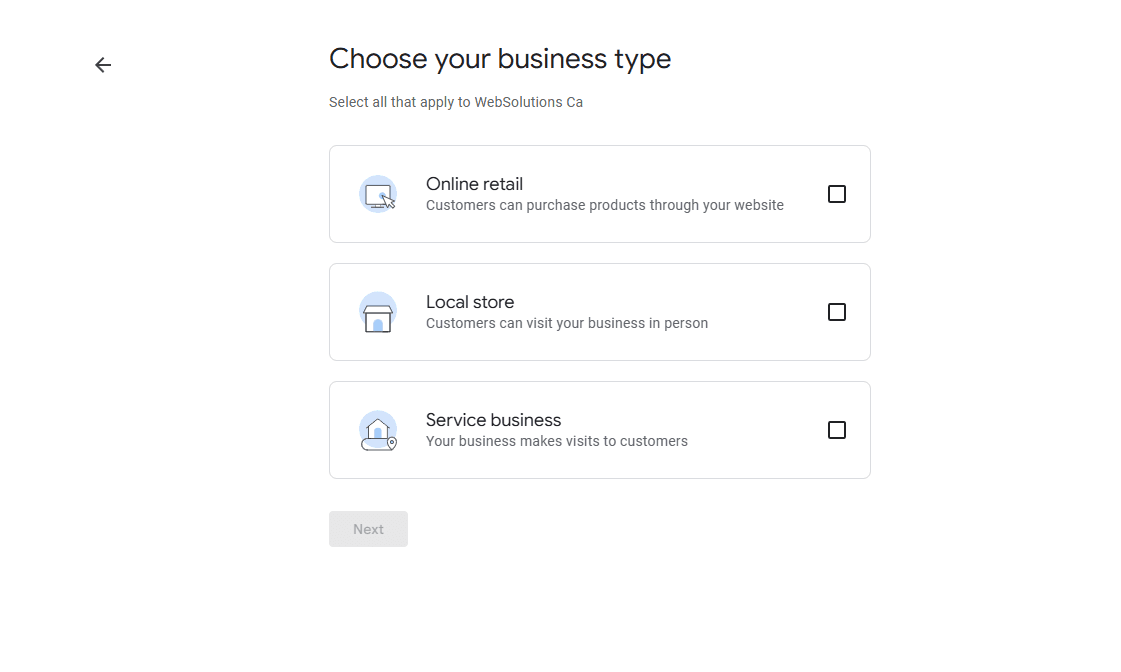Click the text Your business makes visits to customers
The height and width of the screenshot is (672, 1121).
tap(557, 440)
